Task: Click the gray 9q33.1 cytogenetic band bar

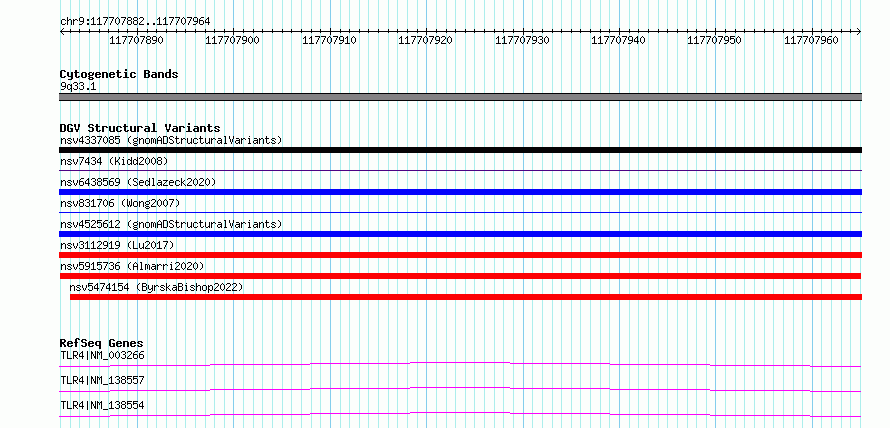Action: pyautogui.click(x=460, y=97)
